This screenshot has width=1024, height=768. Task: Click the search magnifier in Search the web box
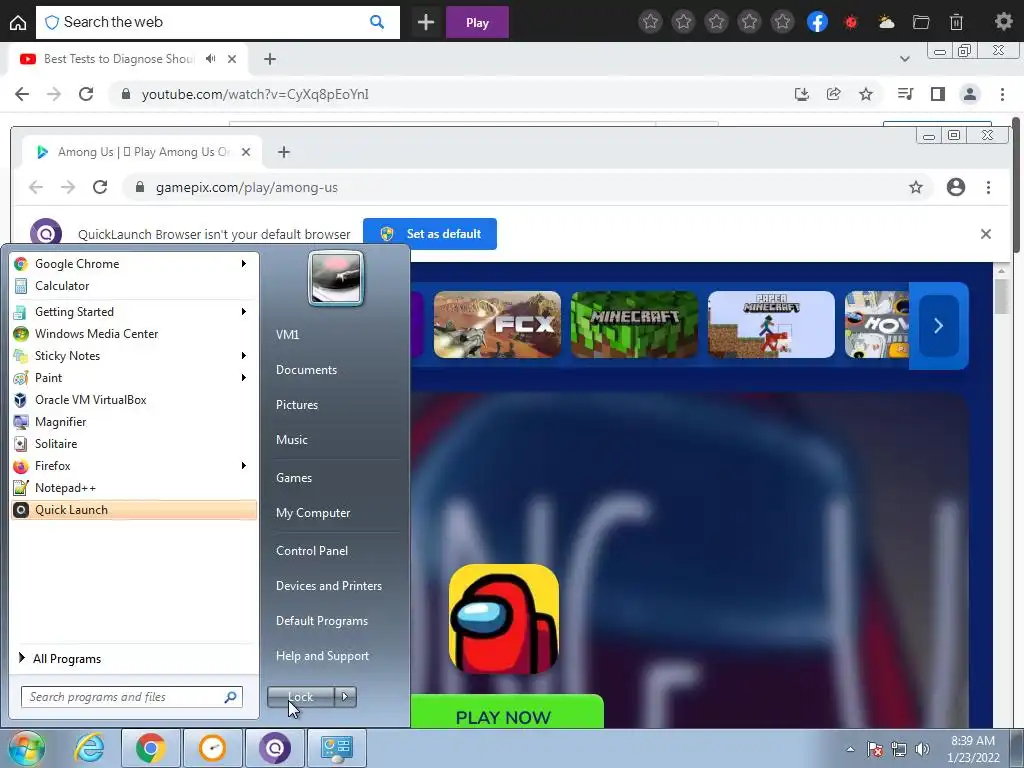point(377,22)
